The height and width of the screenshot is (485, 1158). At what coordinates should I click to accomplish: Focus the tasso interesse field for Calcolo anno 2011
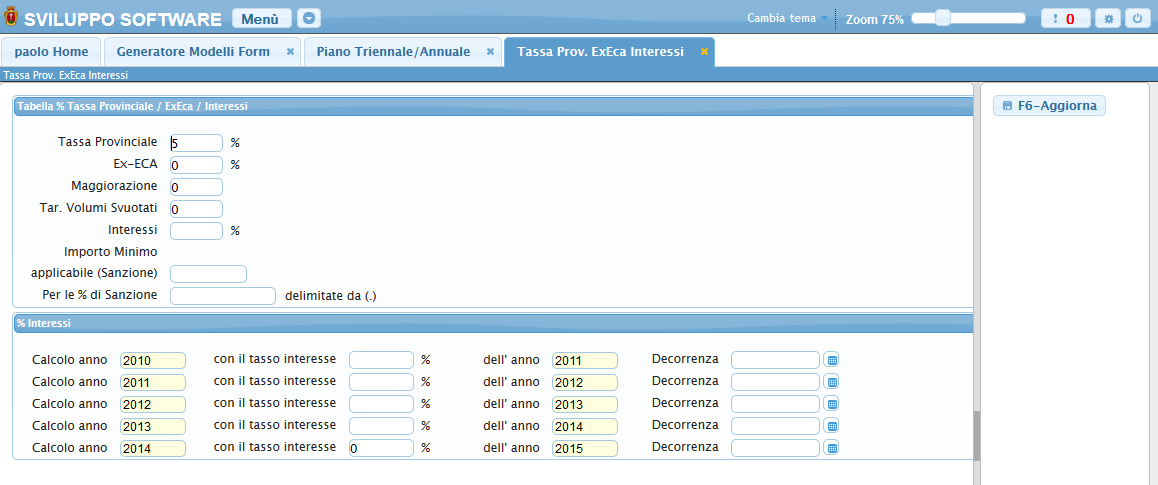click(x=381, y=382)
